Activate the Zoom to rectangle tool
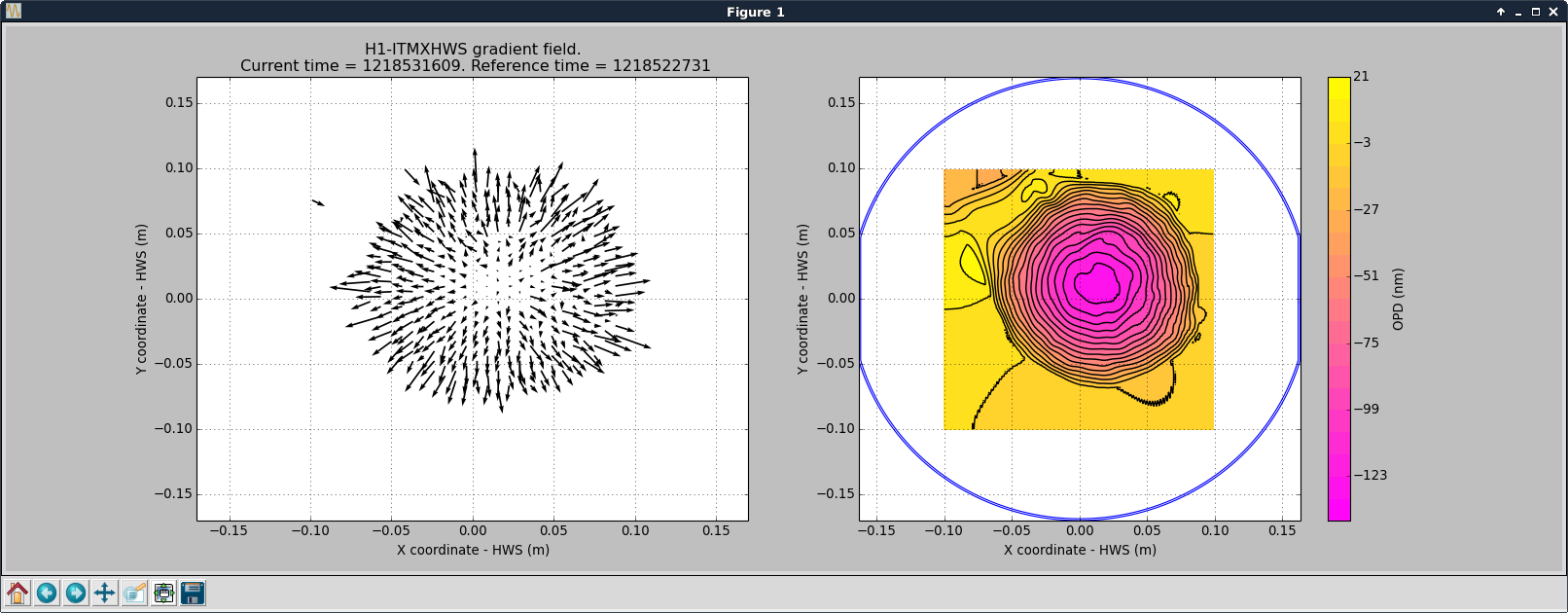 pyautogui.click(x=134, y=593)
